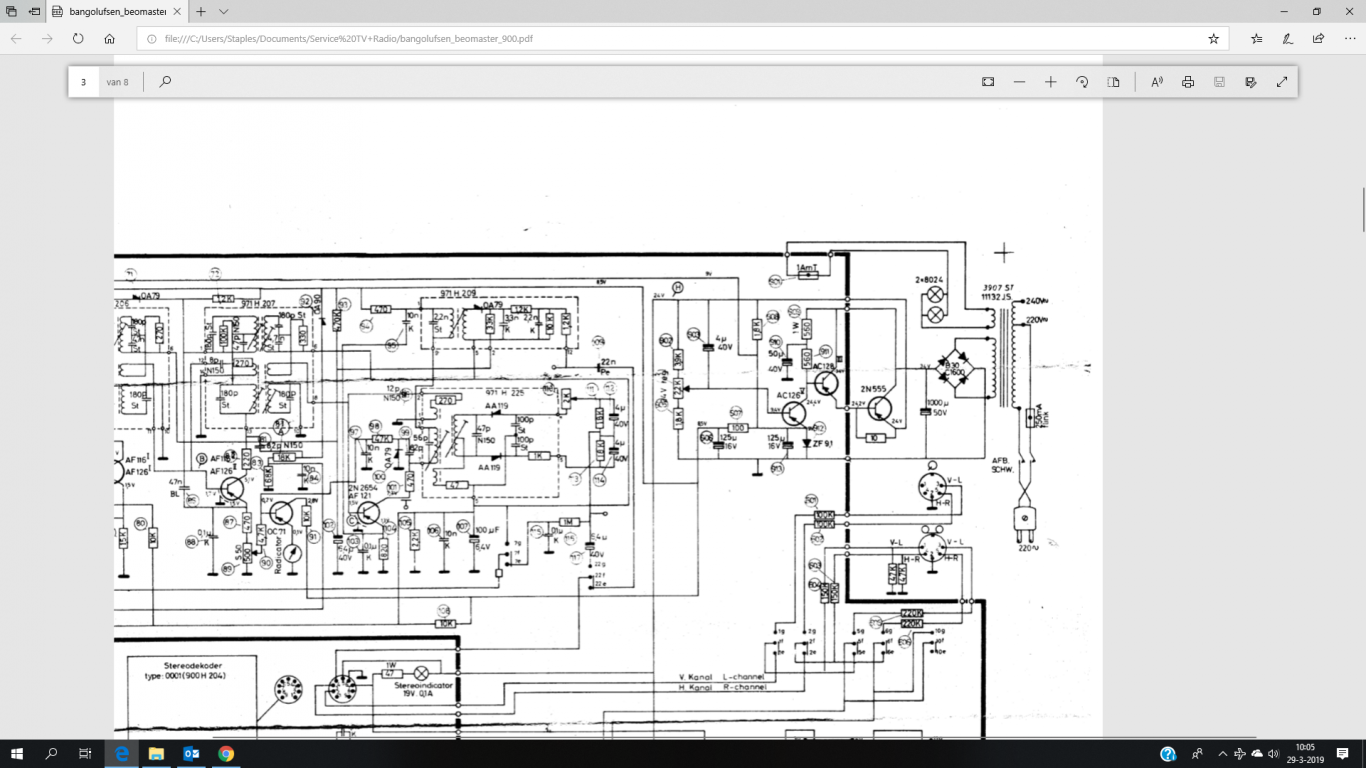Select the page number field showing 3
Viewport: 1366px width, 768px height.
click(x=84, y=82)
